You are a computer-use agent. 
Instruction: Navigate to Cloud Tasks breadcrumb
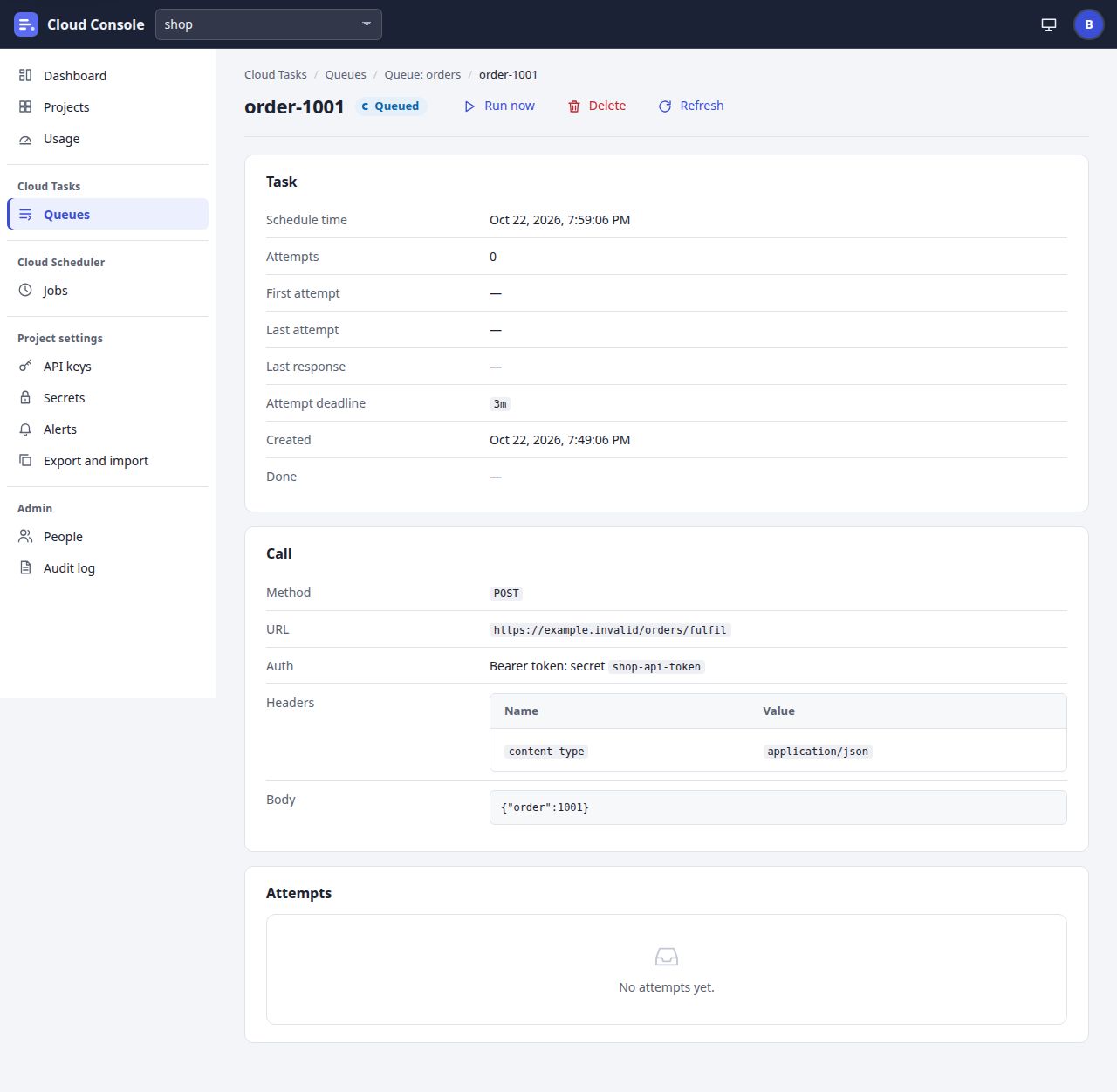click(276, 75)
